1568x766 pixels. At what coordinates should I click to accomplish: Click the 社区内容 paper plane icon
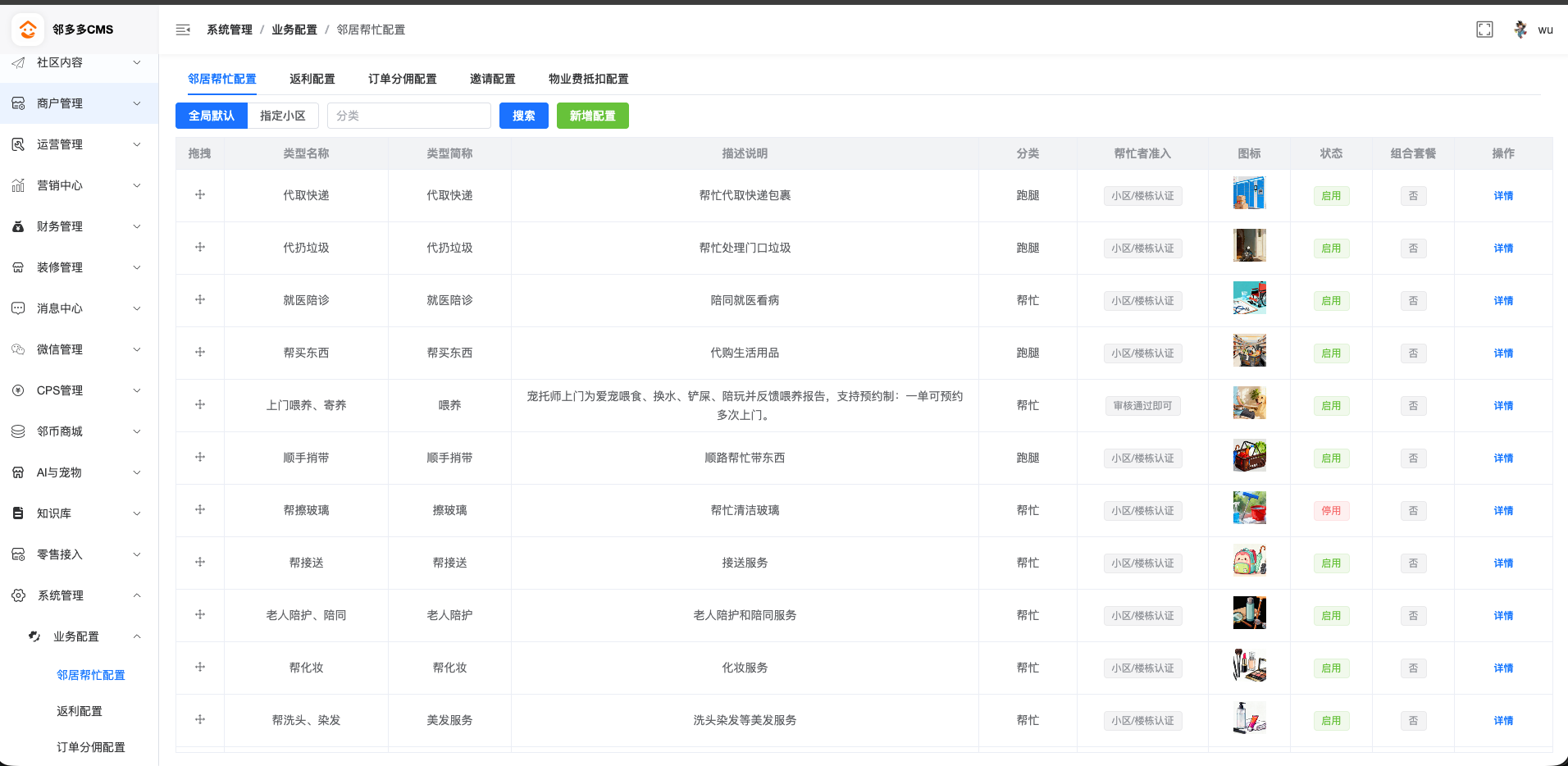[18, 62]
